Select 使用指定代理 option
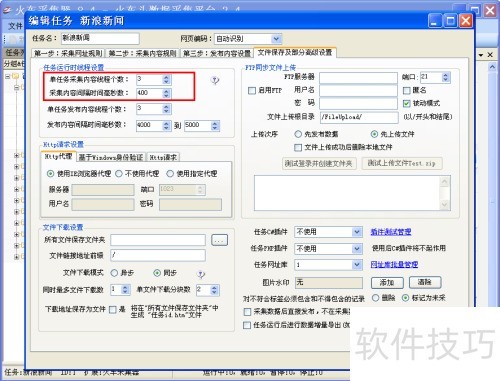The height and width of the screenshot is (381, 500). [x=170, y=174]
